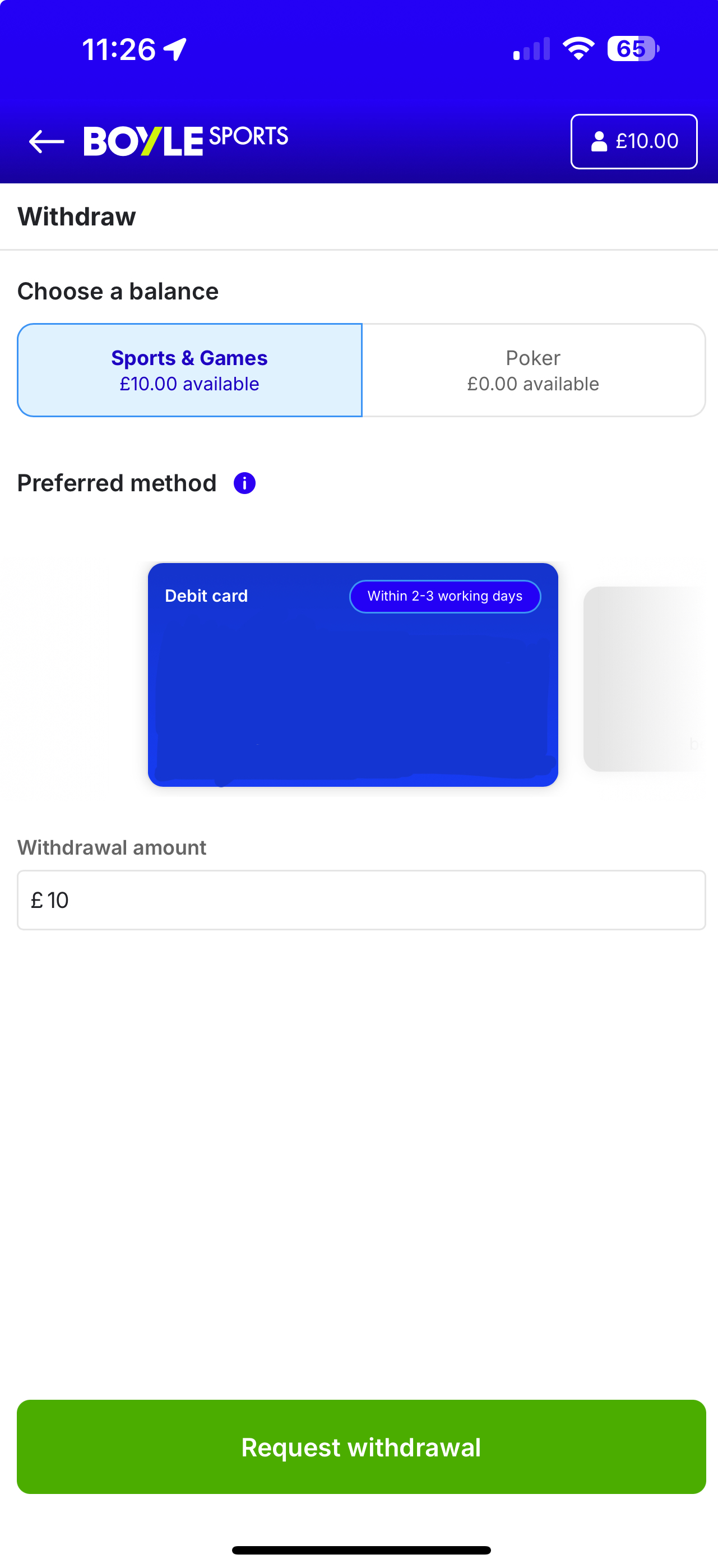Focus the Withdrawal amount field

pos(362,900)
